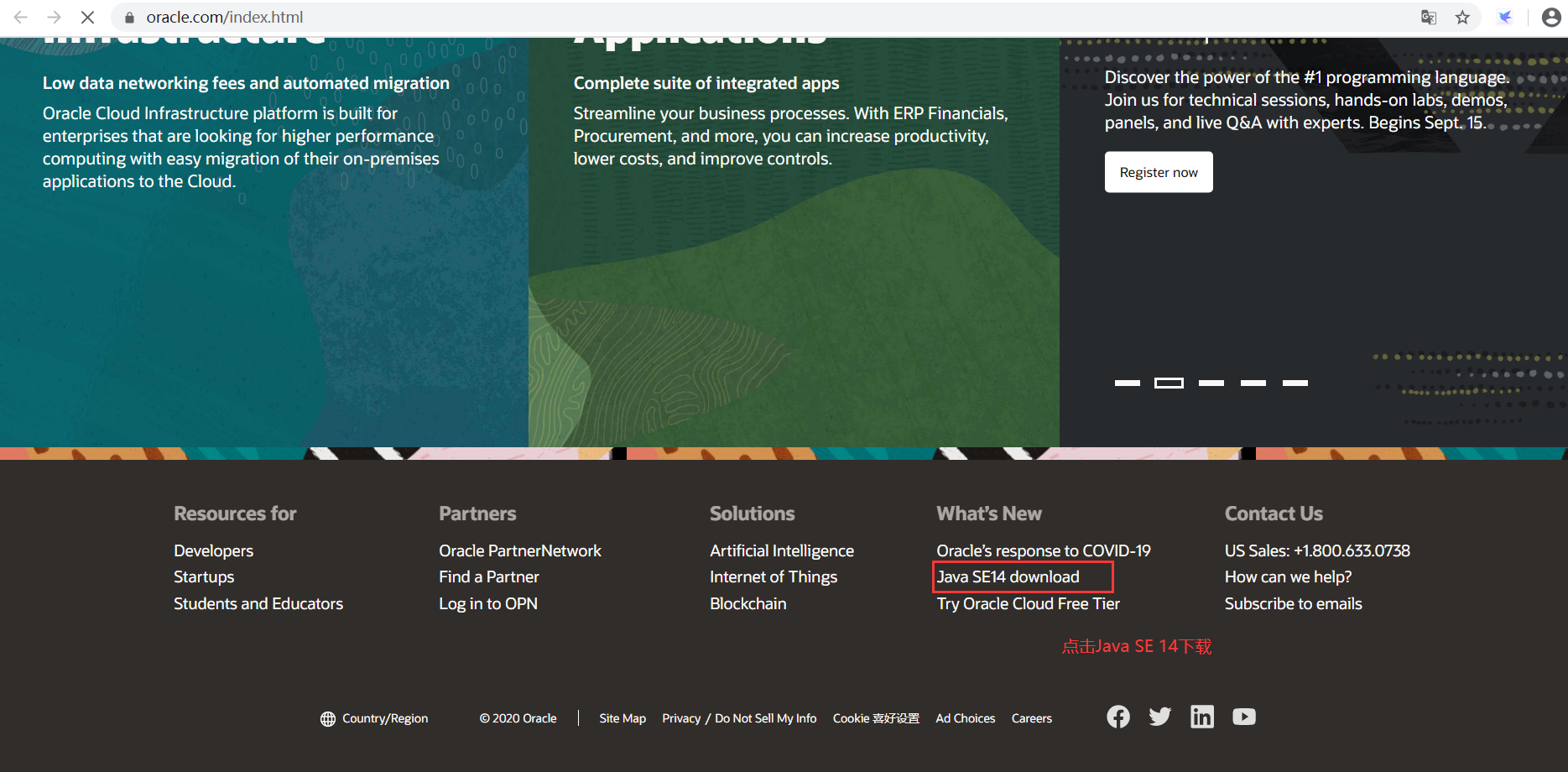
Task: Open the Startups link
Action: (204, 576)
